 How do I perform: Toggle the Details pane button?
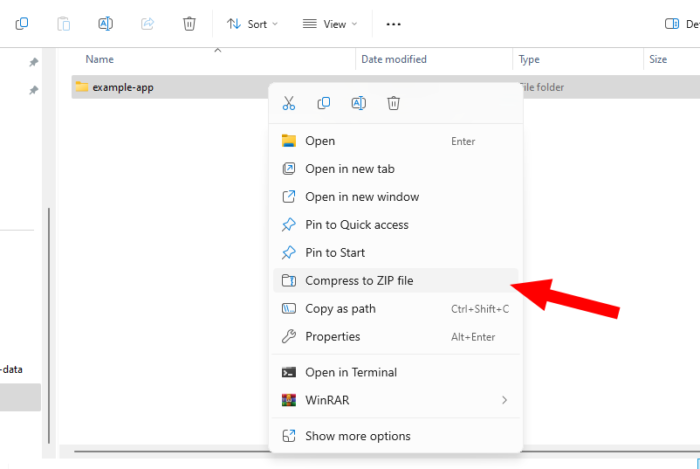(682, 24)
